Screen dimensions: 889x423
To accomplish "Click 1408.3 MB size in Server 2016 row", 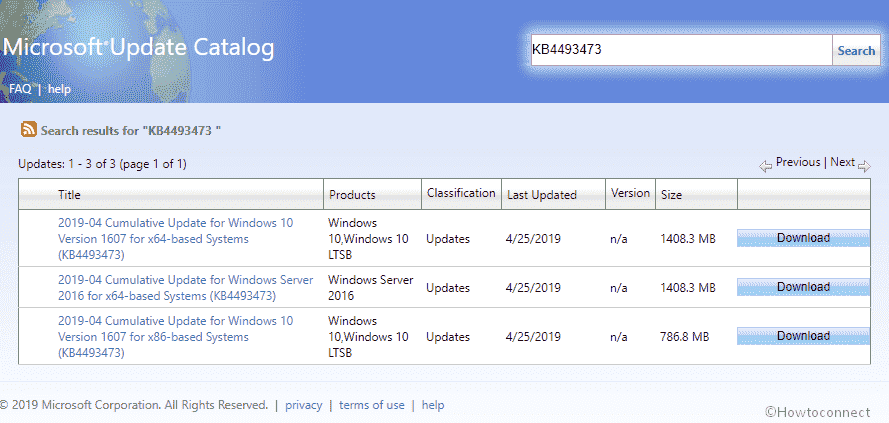I will [688, 287].
